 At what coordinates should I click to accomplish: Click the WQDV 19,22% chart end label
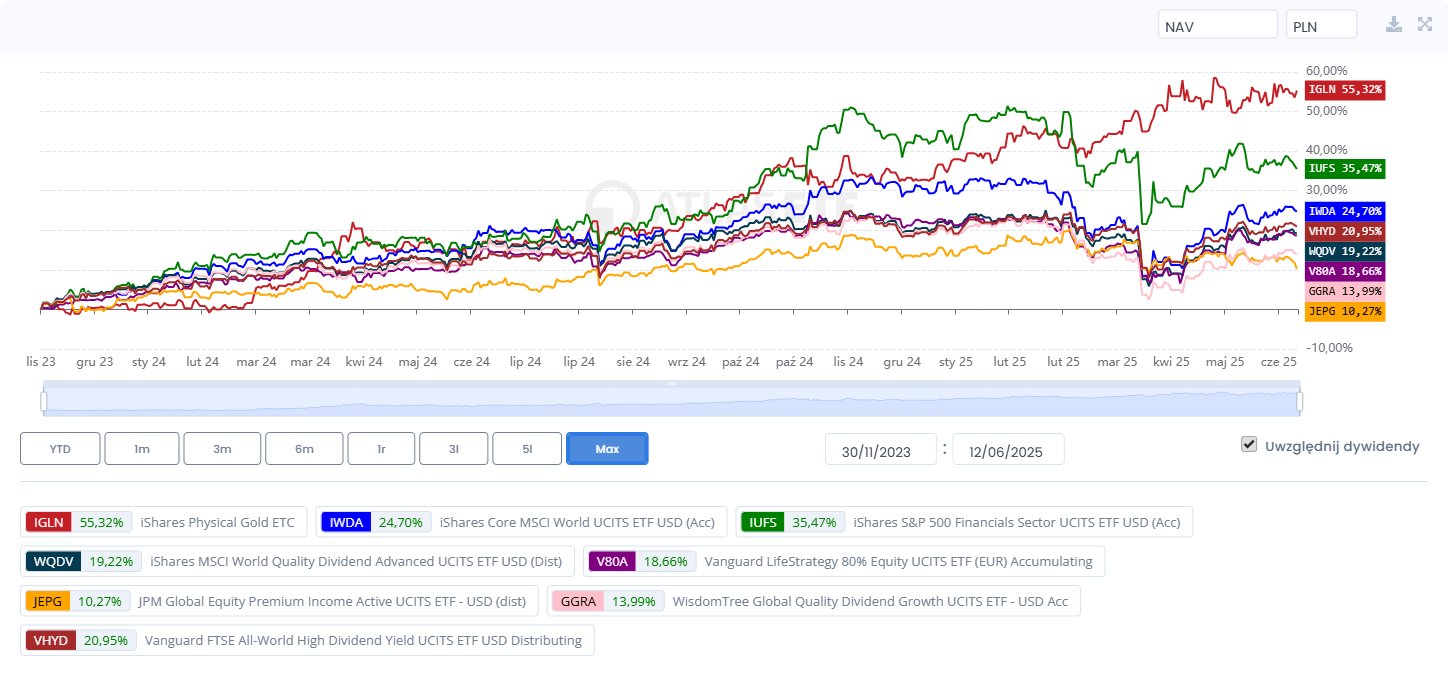pyautogui.click(x=1345, y=251)
